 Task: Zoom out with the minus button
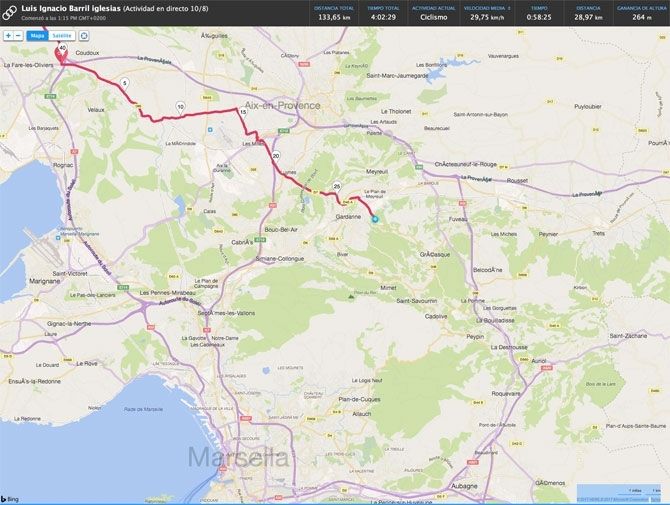click(19, 35)
